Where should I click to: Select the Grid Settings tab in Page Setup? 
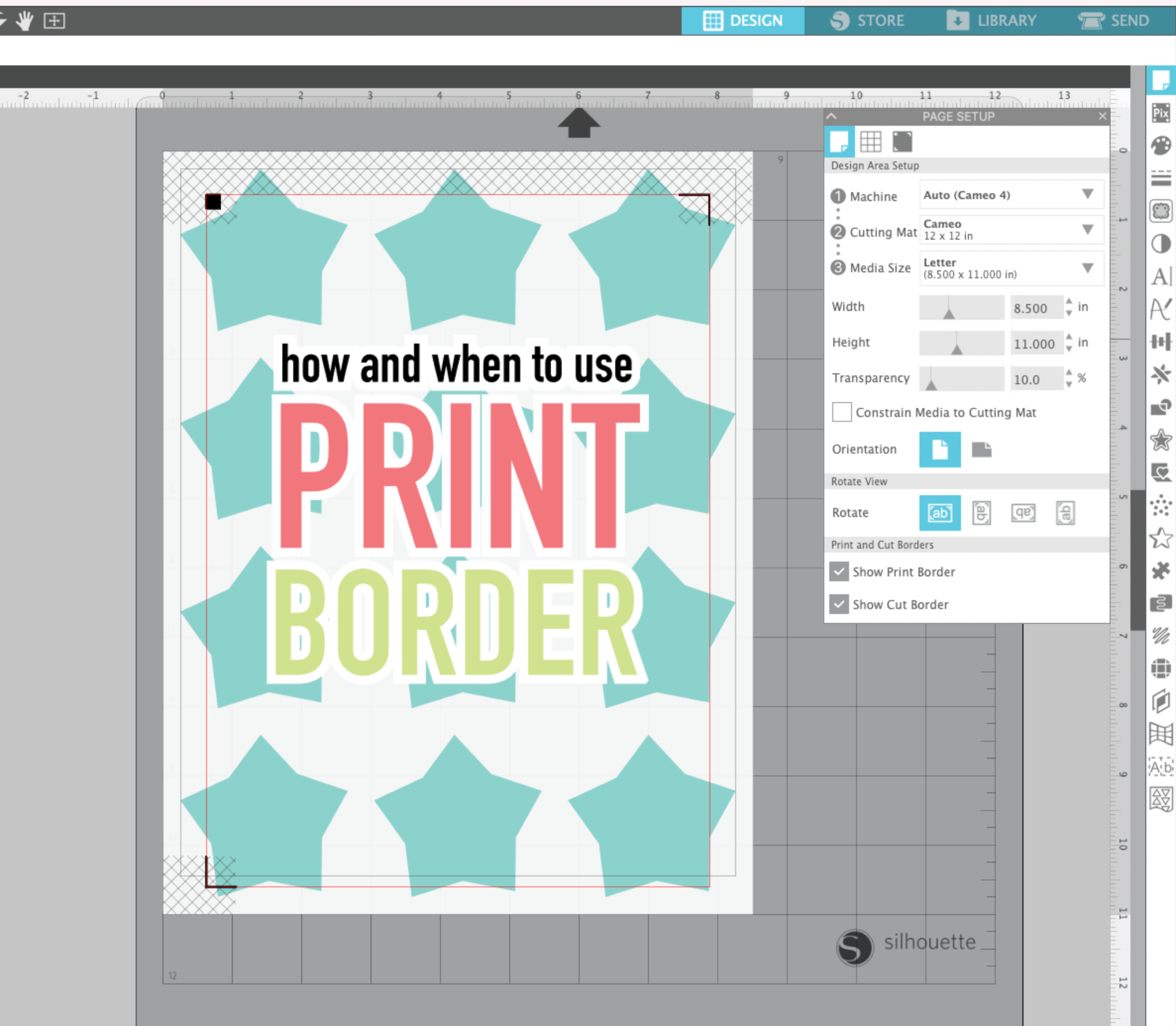pyautogui.click(x=870, y=142)
